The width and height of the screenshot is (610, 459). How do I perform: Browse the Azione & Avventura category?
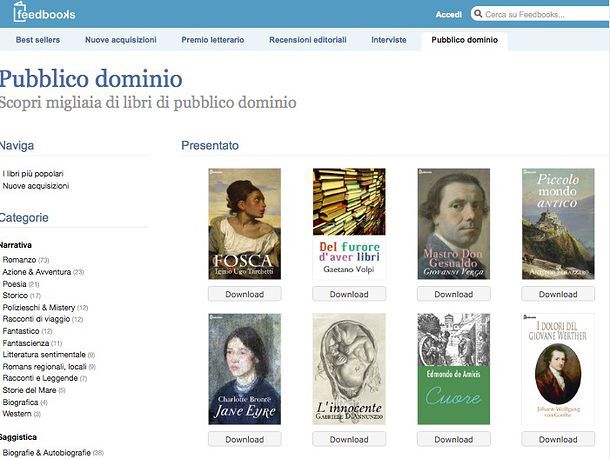click(x=37, y=272)
